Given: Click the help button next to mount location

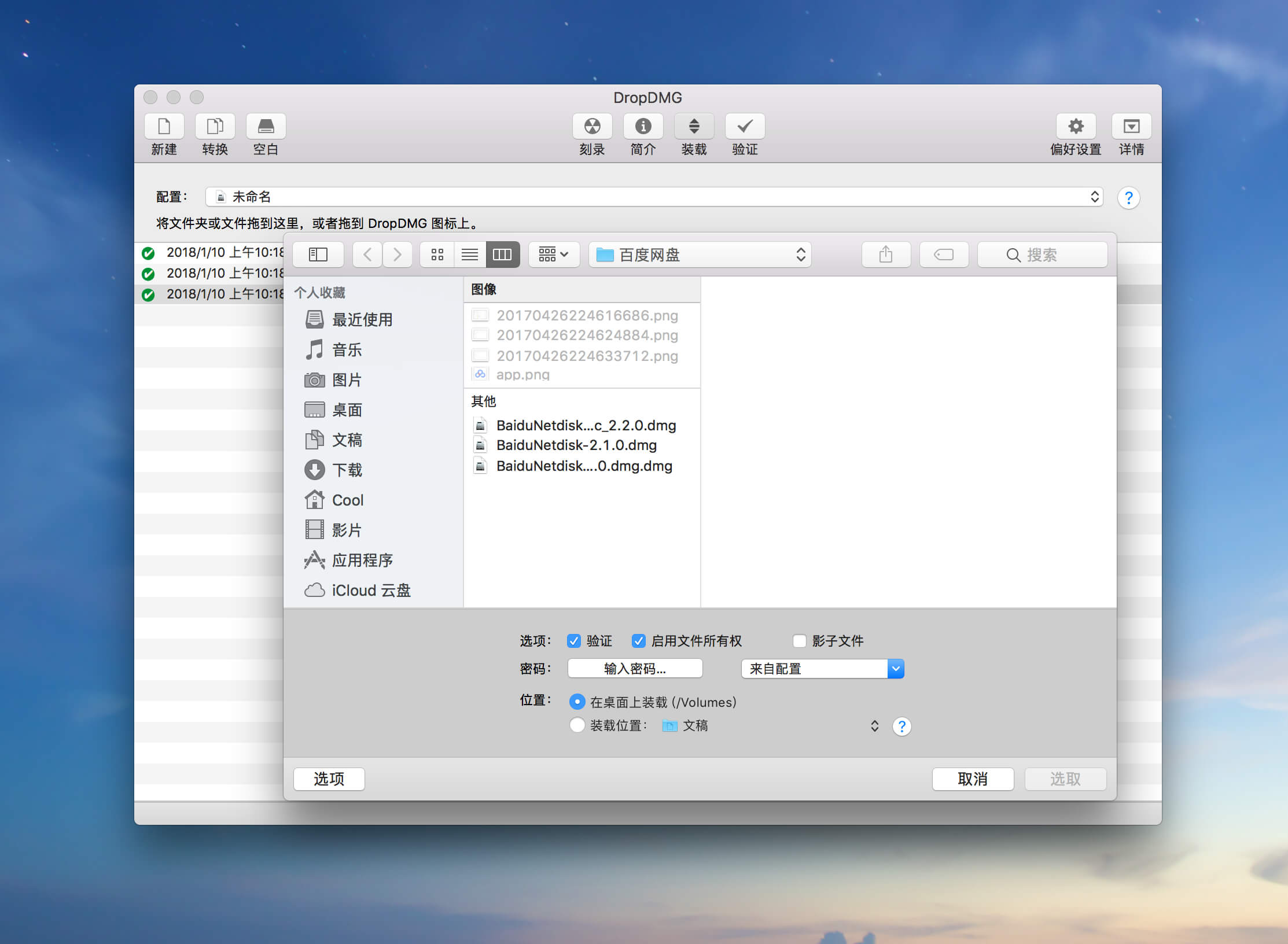Looking at the screenshot, I should point(901,726).
